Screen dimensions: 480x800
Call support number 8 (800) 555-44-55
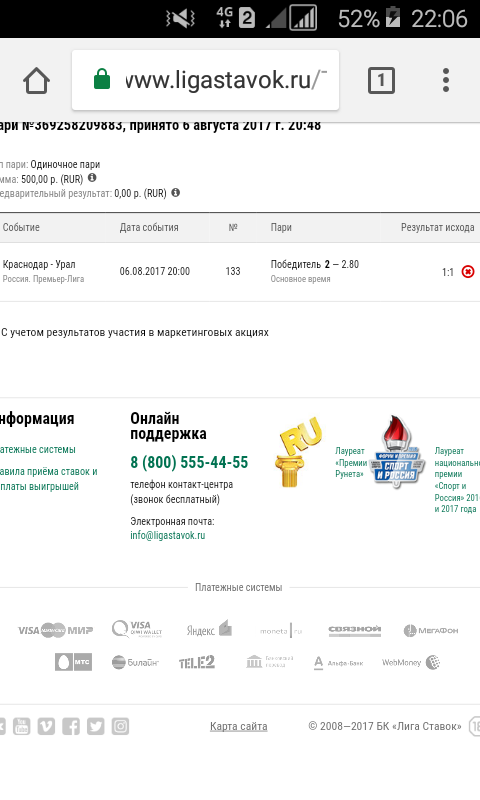click(189, 462)
